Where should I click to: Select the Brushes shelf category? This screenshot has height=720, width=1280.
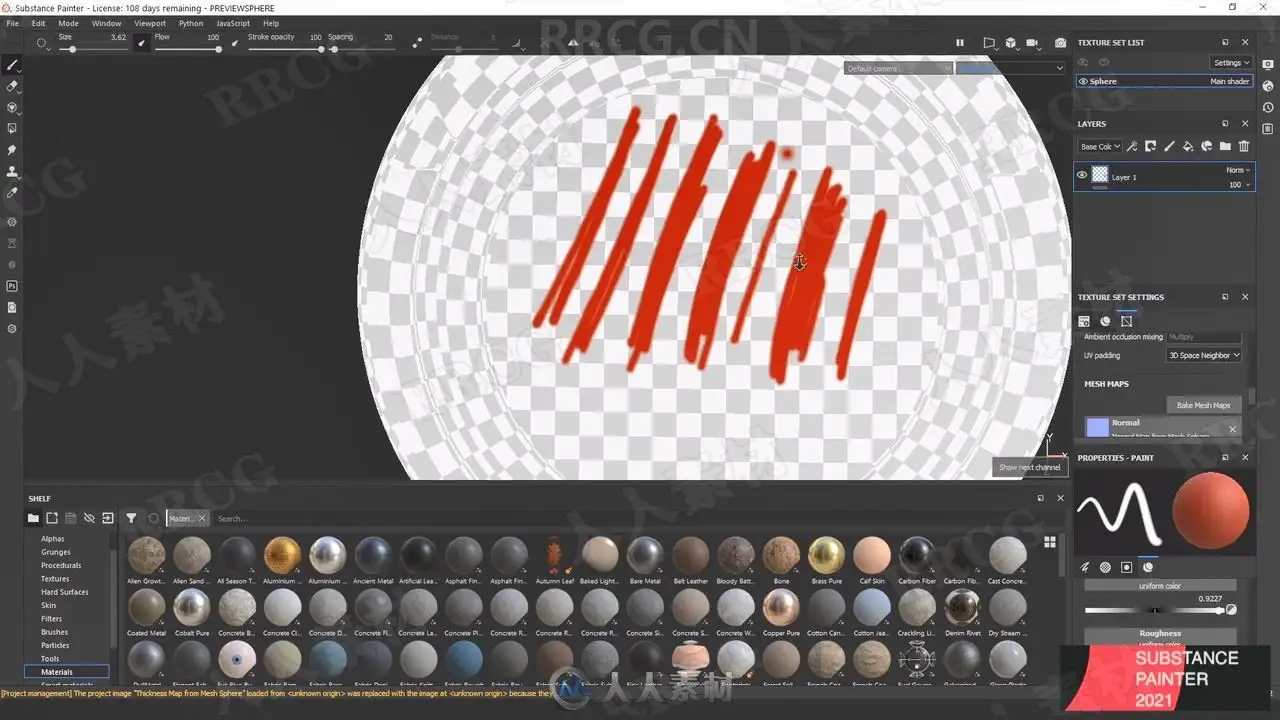click(x=55, y=632)
